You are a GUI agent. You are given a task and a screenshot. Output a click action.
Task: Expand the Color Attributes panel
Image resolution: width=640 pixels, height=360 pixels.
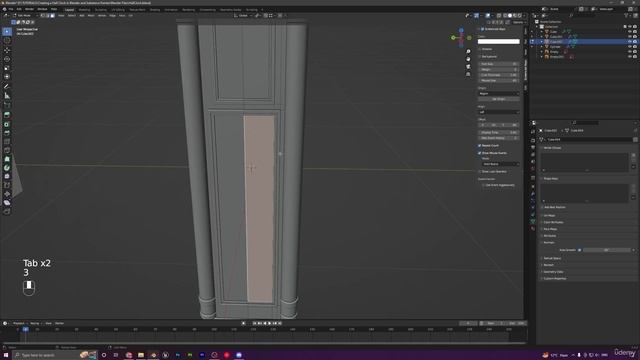553,222
